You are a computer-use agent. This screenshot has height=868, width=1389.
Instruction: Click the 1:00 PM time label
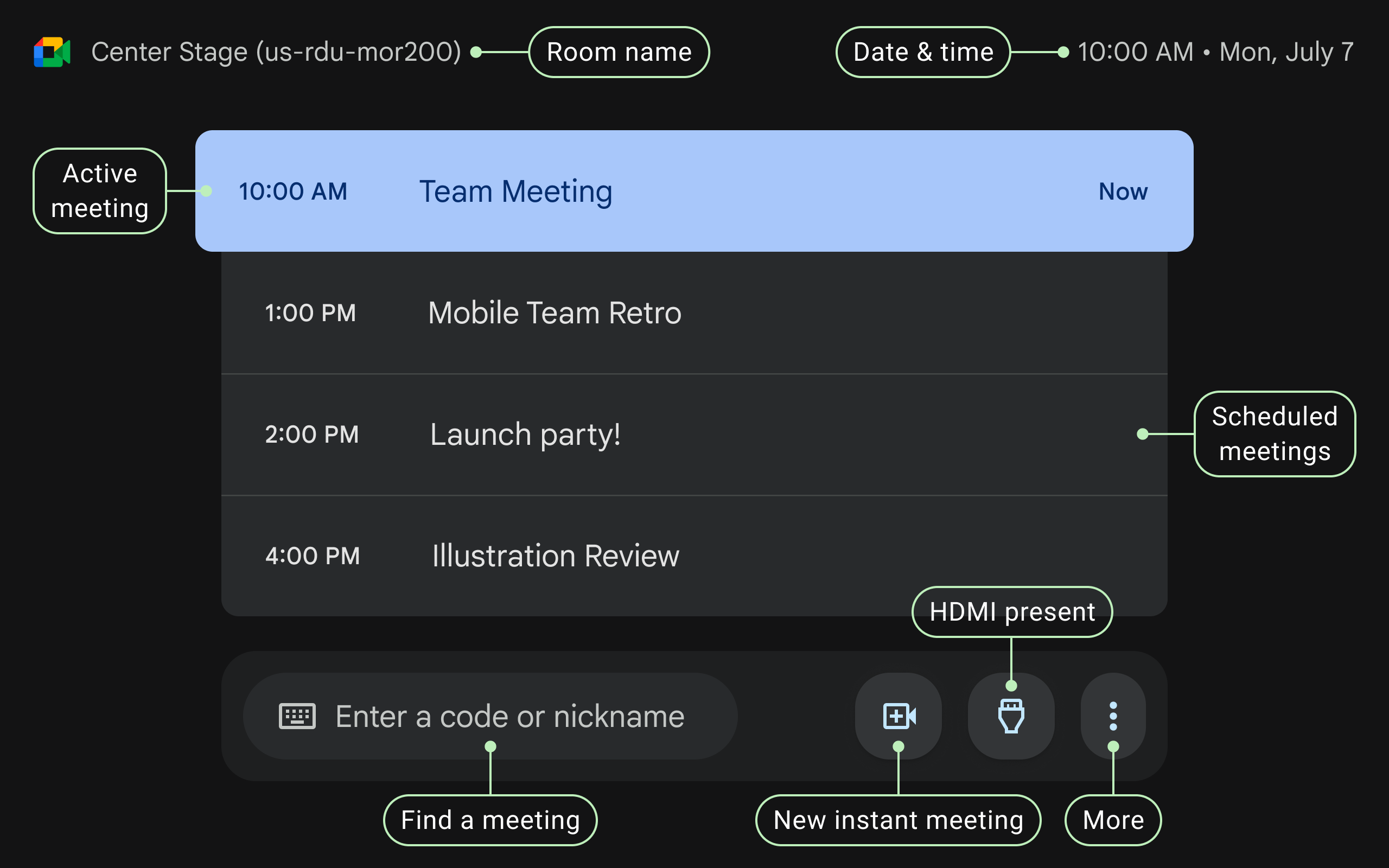pos(310,313)
